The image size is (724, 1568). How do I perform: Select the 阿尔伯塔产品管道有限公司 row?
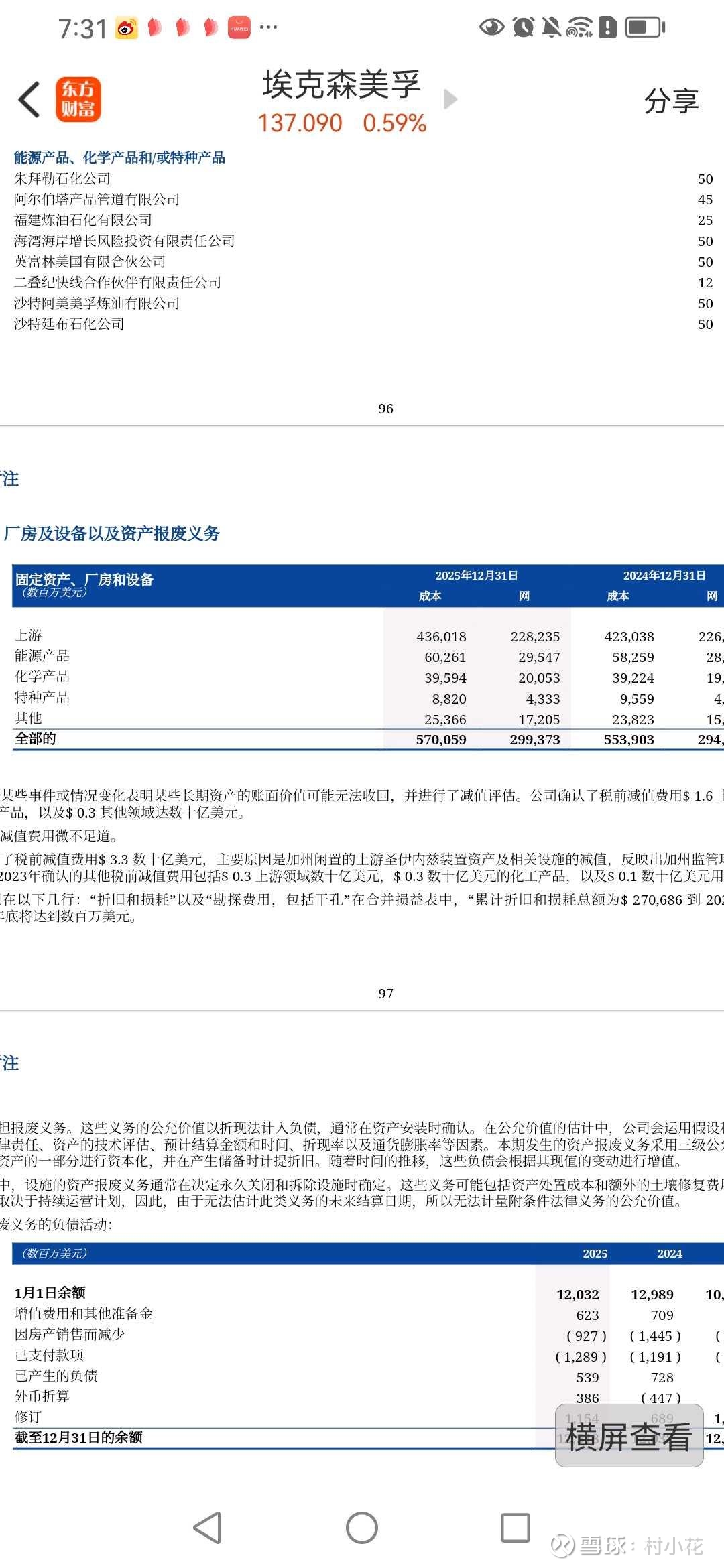(x=363, y=200)
